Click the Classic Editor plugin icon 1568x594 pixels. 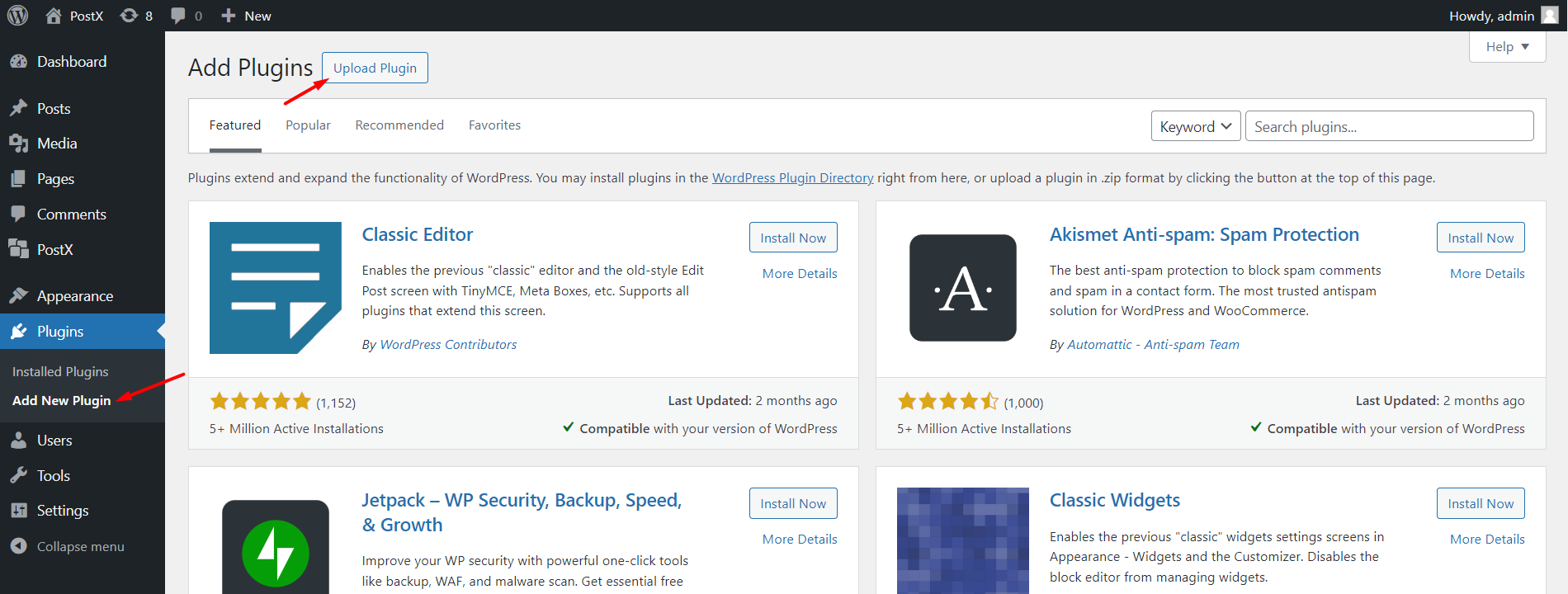[x=275, y=288]
